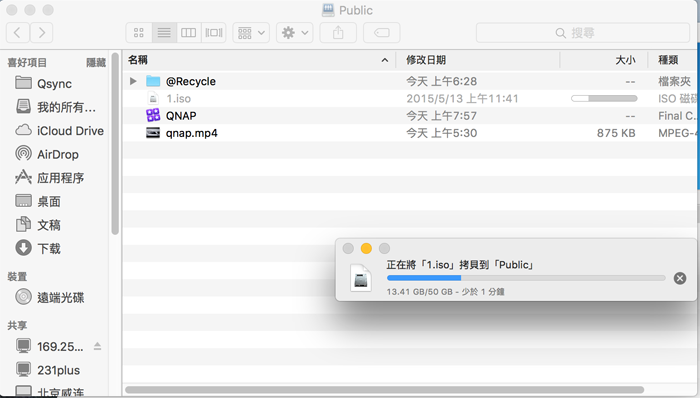Select the @Recycle folder icon
Screen dimensions: 700x398
tap(153, 81)
